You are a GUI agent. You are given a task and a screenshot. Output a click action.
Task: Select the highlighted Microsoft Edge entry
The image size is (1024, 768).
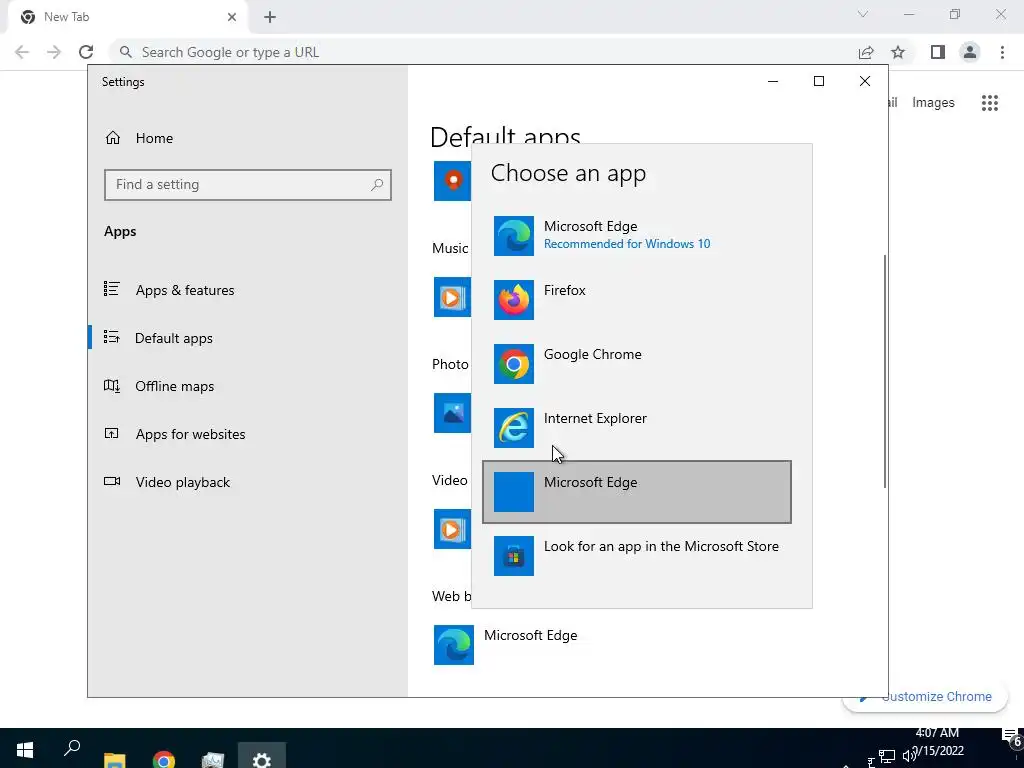pyautogui.click(x=637, y=492)
